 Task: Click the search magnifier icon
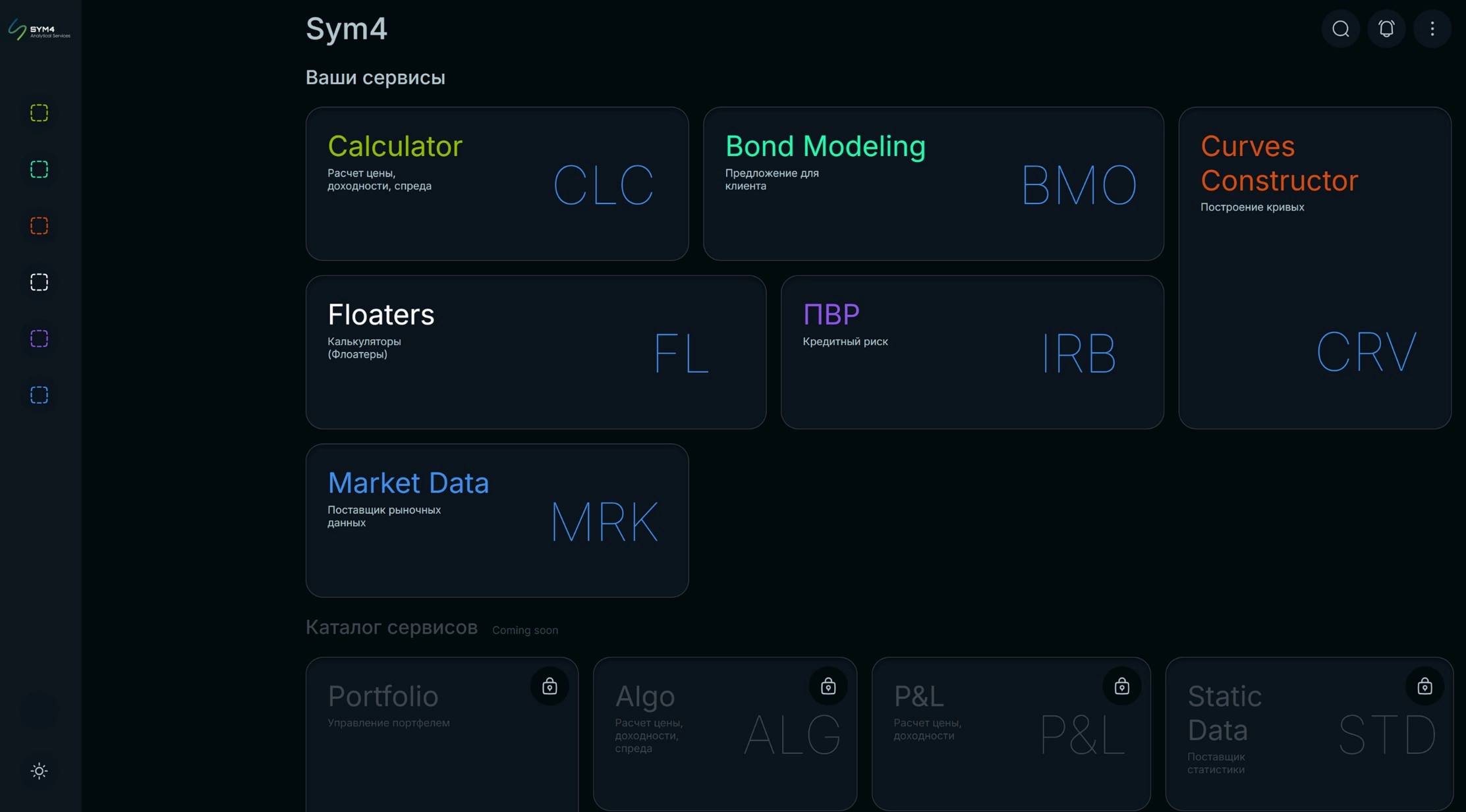1340,29
